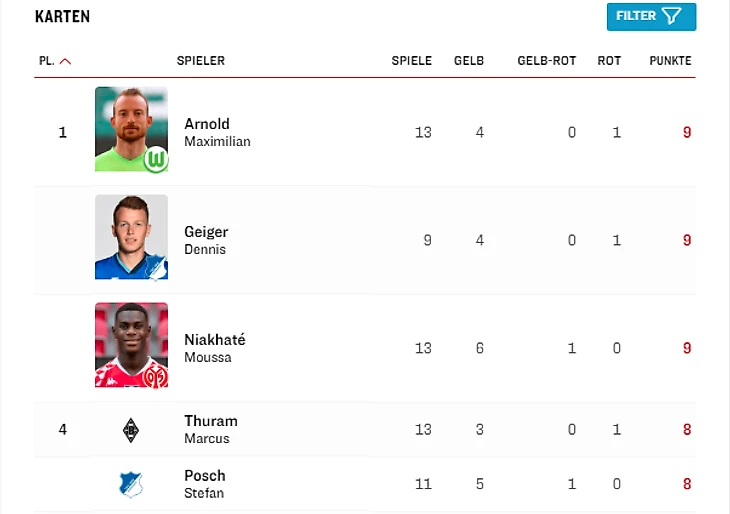
Task: Open Thuram player profile link
Action: click(210, 421)
